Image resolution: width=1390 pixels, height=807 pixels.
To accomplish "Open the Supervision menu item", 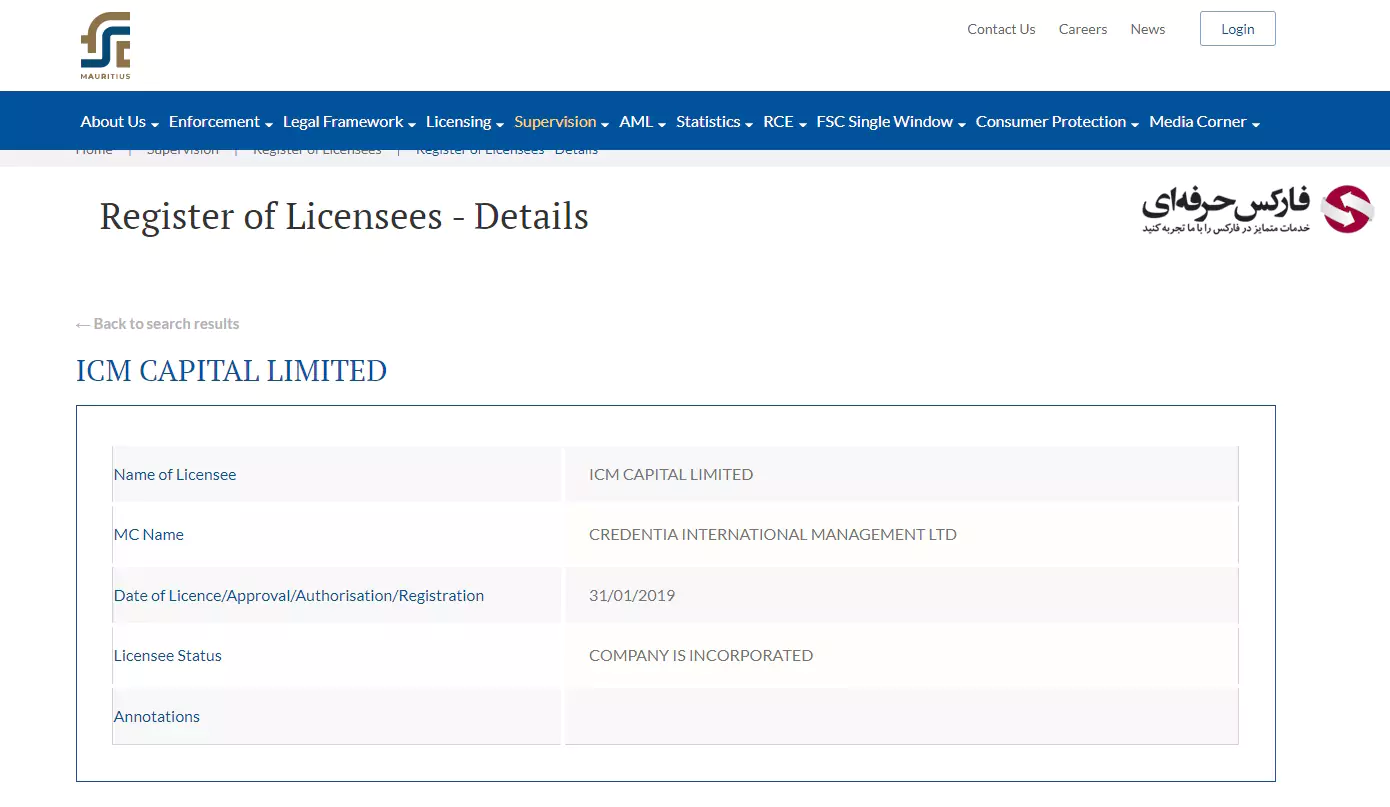I will pyautogui.click(x=562, y=122).
